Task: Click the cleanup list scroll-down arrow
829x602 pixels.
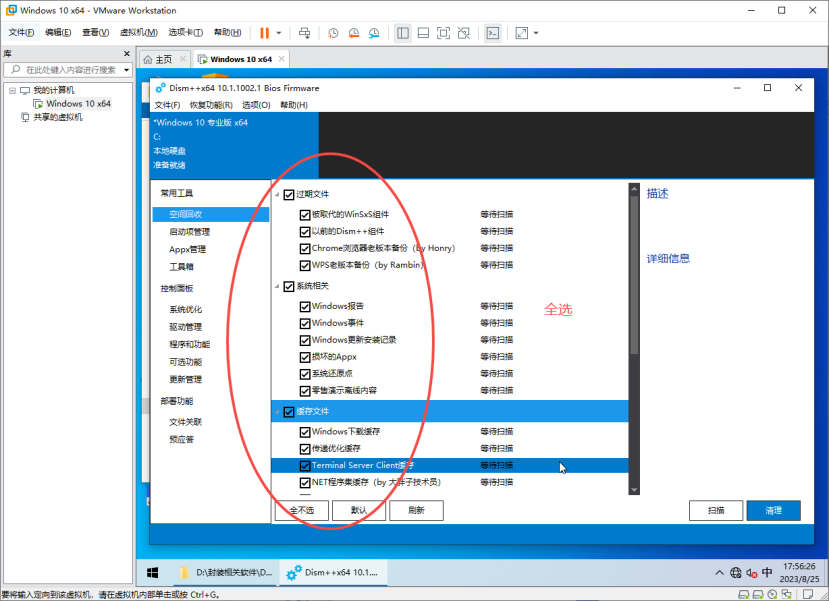Action: [x=634, y=490]
